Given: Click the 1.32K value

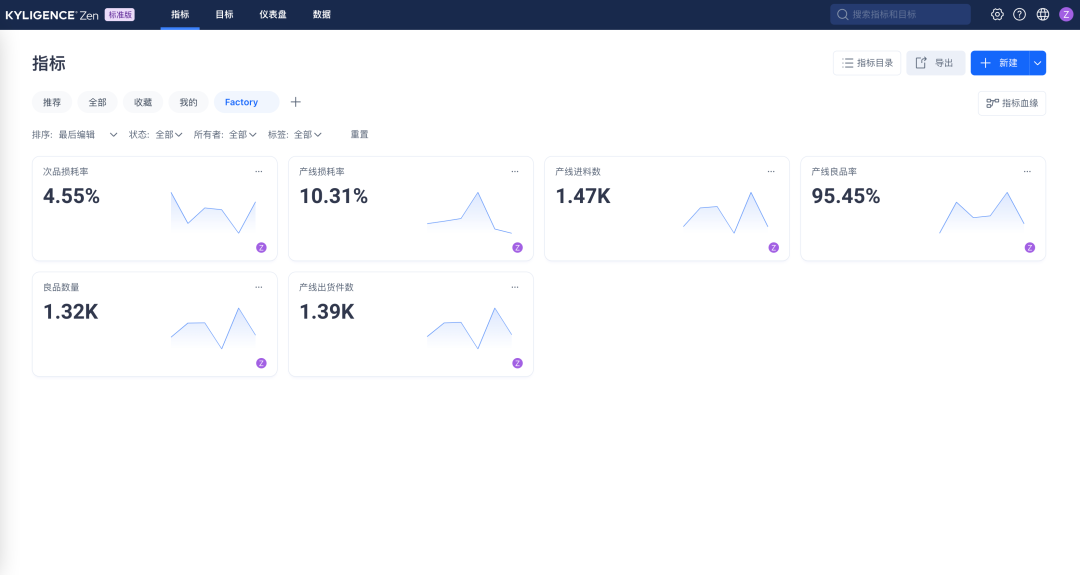Looking at the screenshot, I should point(70,312).
